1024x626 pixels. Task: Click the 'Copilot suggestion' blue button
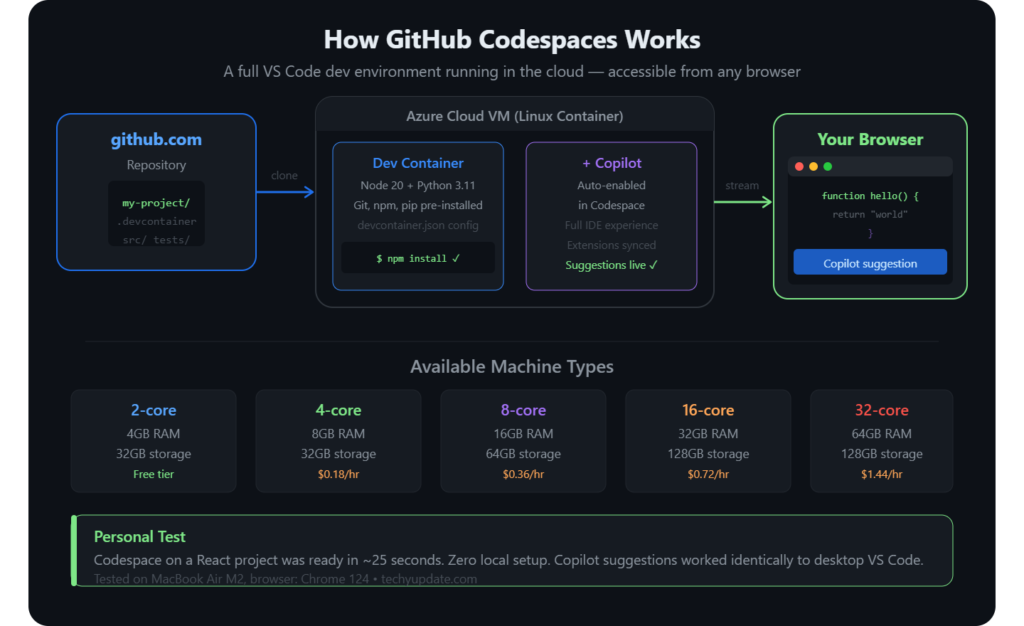pyautogui.click(x=870, y=262)
